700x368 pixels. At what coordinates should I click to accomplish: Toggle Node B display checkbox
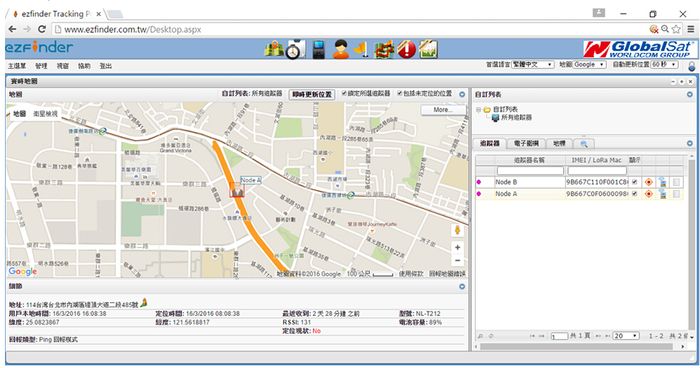click(634, 182)
